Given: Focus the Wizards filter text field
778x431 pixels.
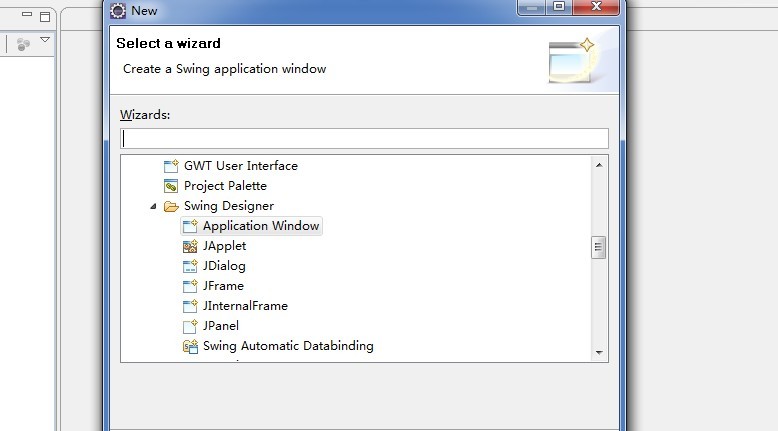Looking at the screenshot, I should [x=364, y=138].
